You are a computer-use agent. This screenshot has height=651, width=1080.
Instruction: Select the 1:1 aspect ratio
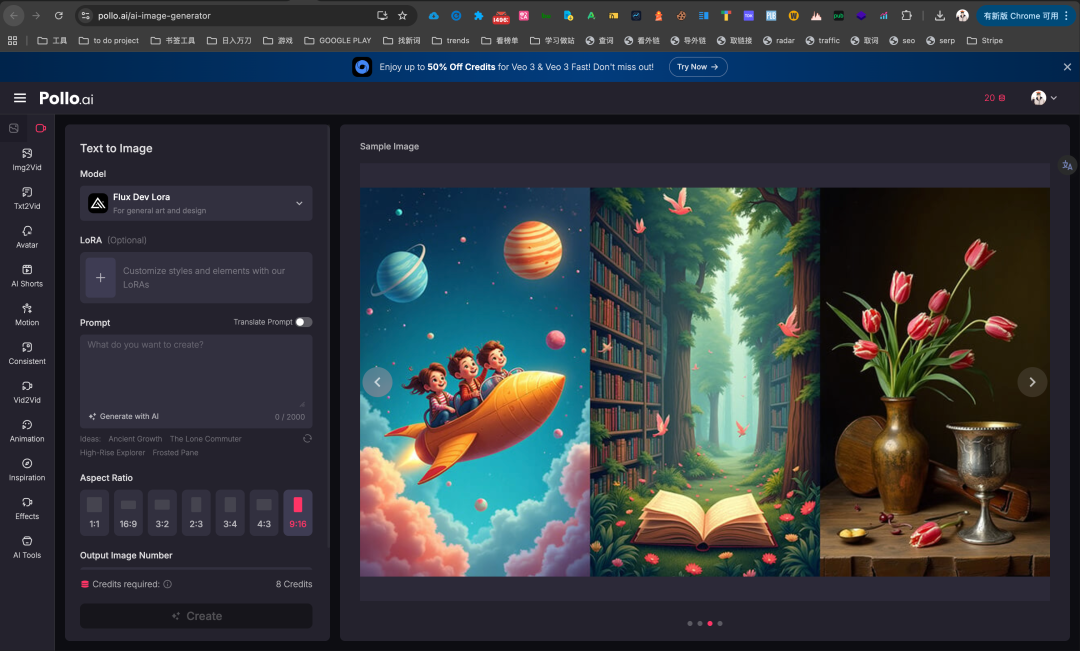(x=94, y=513)
